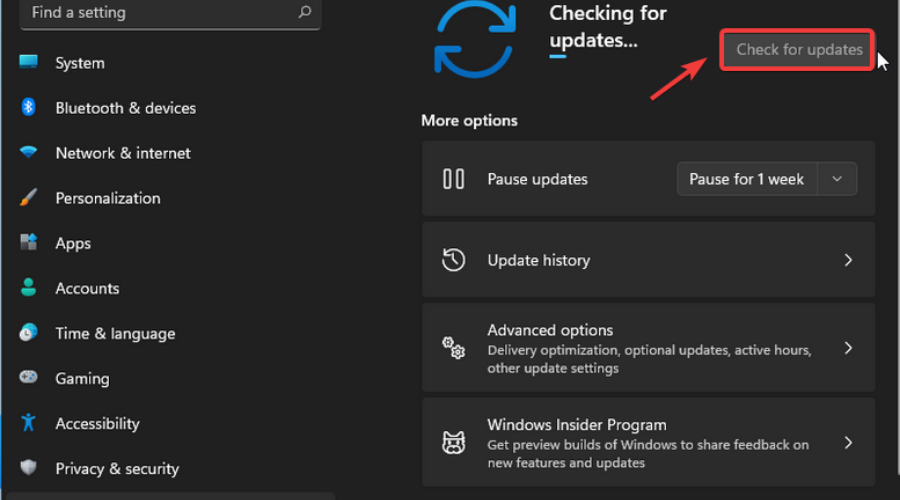Open the Accounts settings section
The image size is (900, 500).
87,288
